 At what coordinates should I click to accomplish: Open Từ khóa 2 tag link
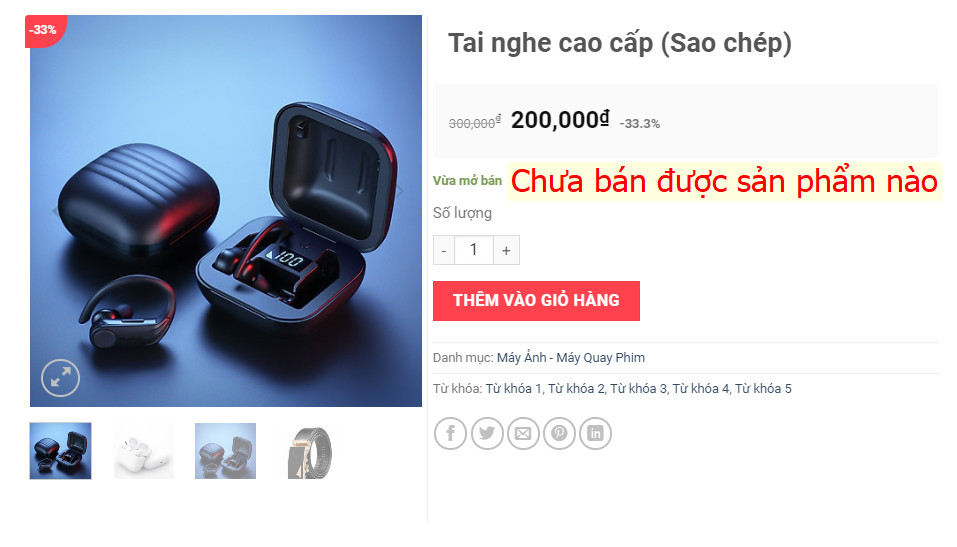[576, 389]
